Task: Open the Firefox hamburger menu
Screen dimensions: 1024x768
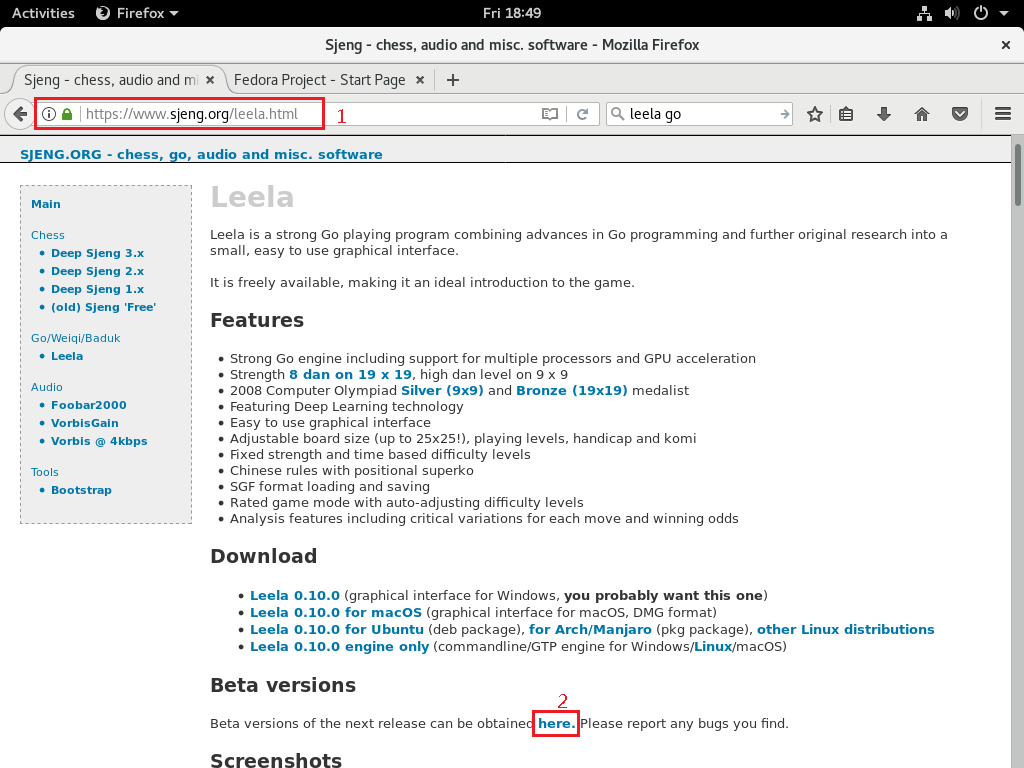Action: coord(1002,114)
